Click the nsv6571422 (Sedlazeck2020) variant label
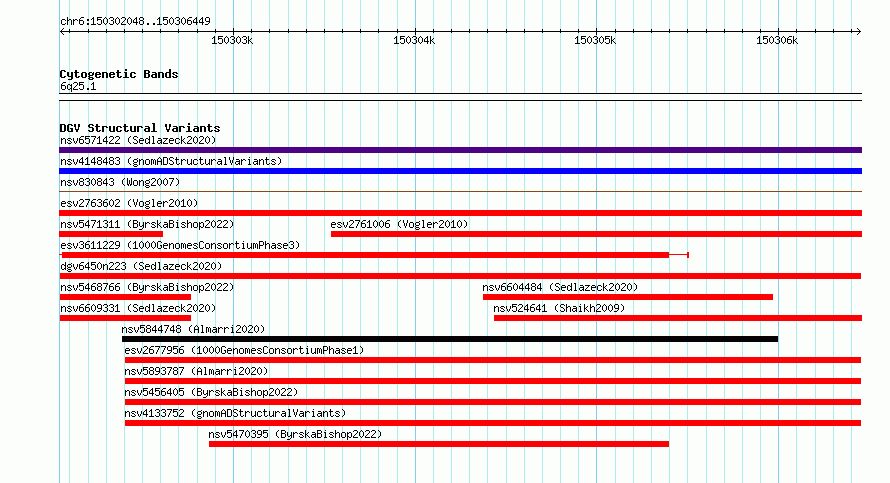Image resolution: width=890 pixels, height=483 pixels. [138, 140]
